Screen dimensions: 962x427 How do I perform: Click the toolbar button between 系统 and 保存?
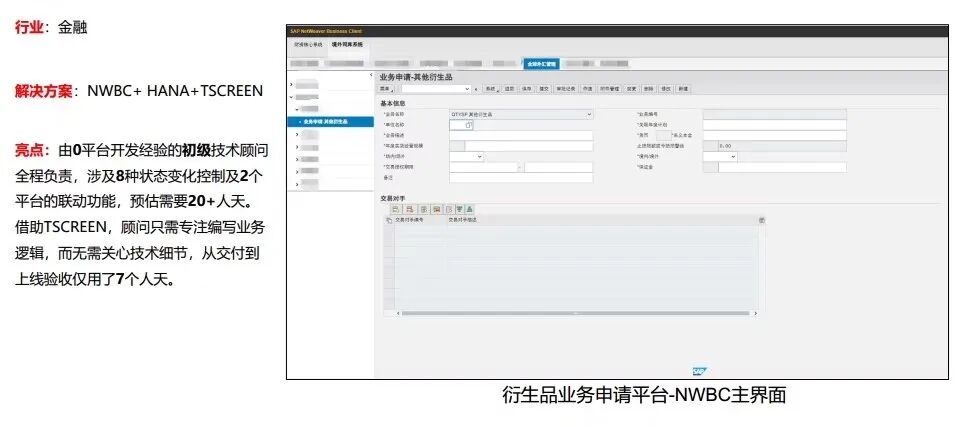(x=509, y=89)
